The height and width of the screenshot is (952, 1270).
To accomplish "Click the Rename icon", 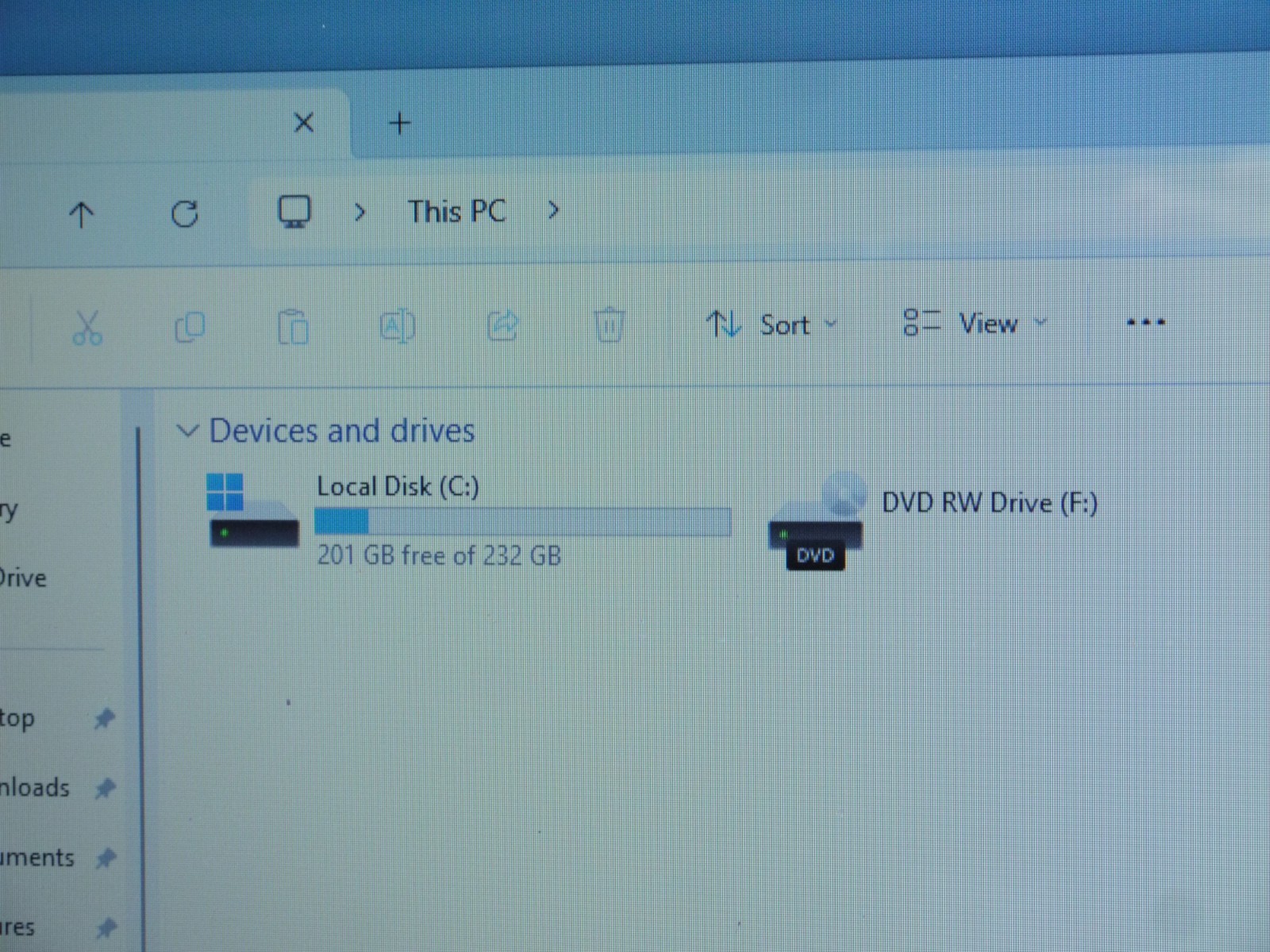I will click(397, 325).
